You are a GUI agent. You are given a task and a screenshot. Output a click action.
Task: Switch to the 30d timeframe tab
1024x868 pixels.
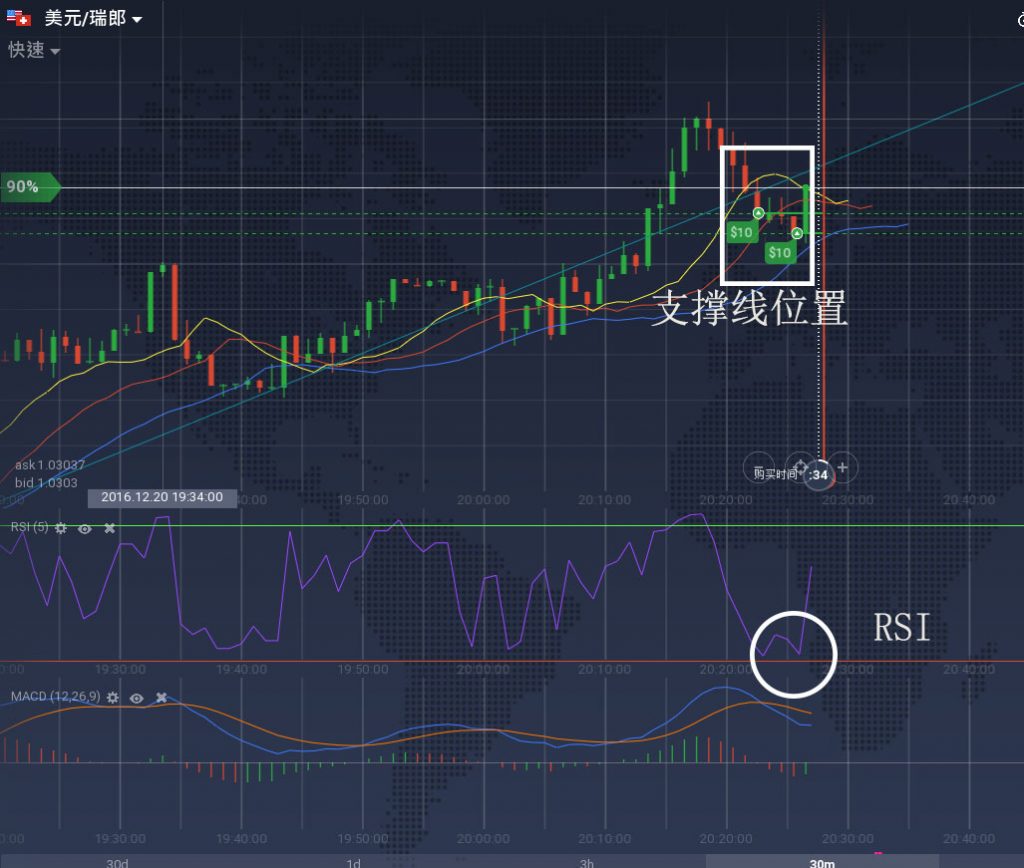(117, 862)
